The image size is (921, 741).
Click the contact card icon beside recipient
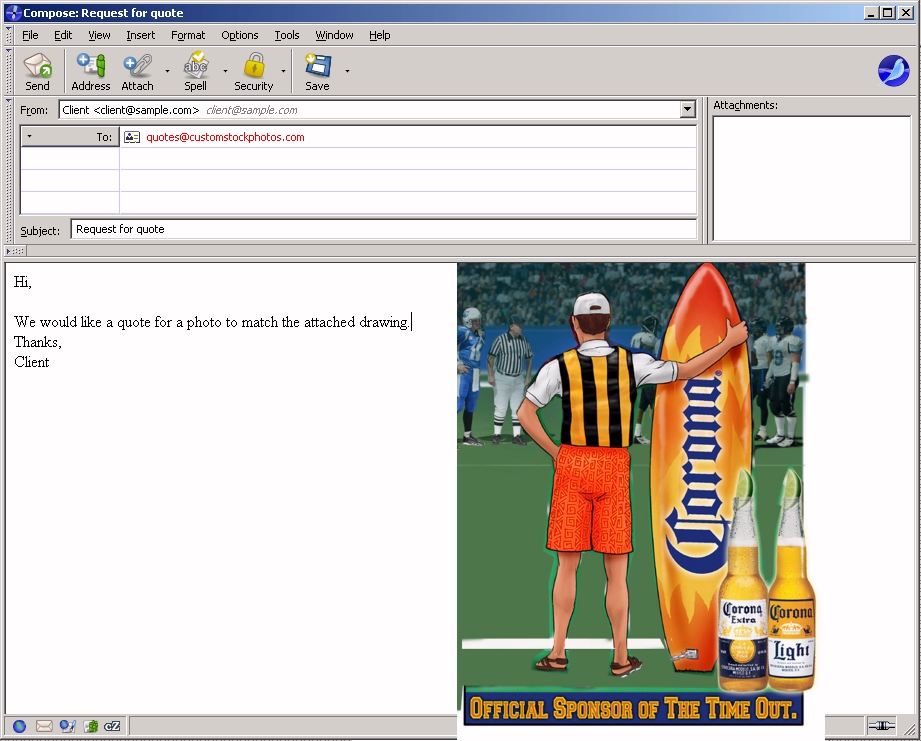click(132, 137)
